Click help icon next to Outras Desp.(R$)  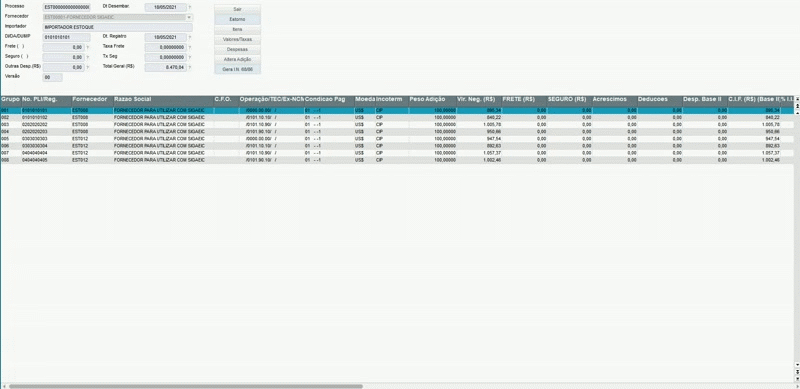click(x=88, y=67)
